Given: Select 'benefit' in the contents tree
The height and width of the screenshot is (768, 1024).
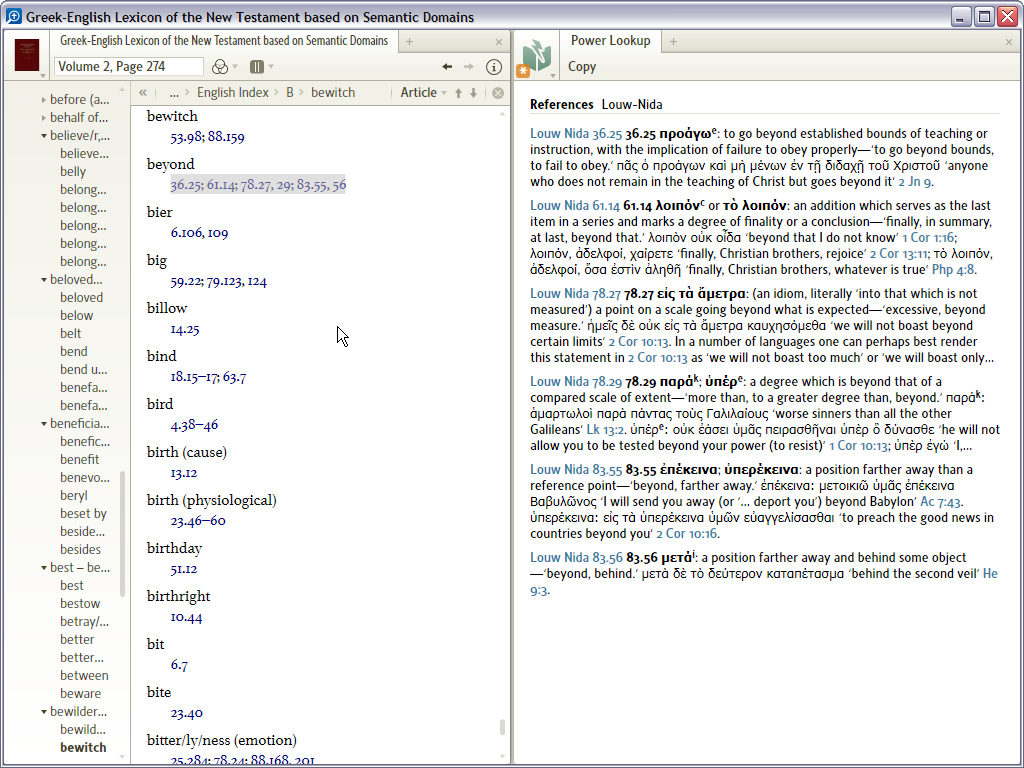Looking at the screenshot, I should (x=80, y=460).
